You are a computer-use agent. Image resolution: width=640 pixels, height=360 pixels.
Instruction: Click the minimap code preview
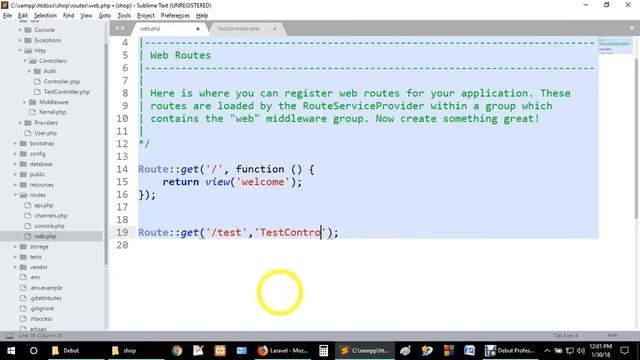[615, 45]
